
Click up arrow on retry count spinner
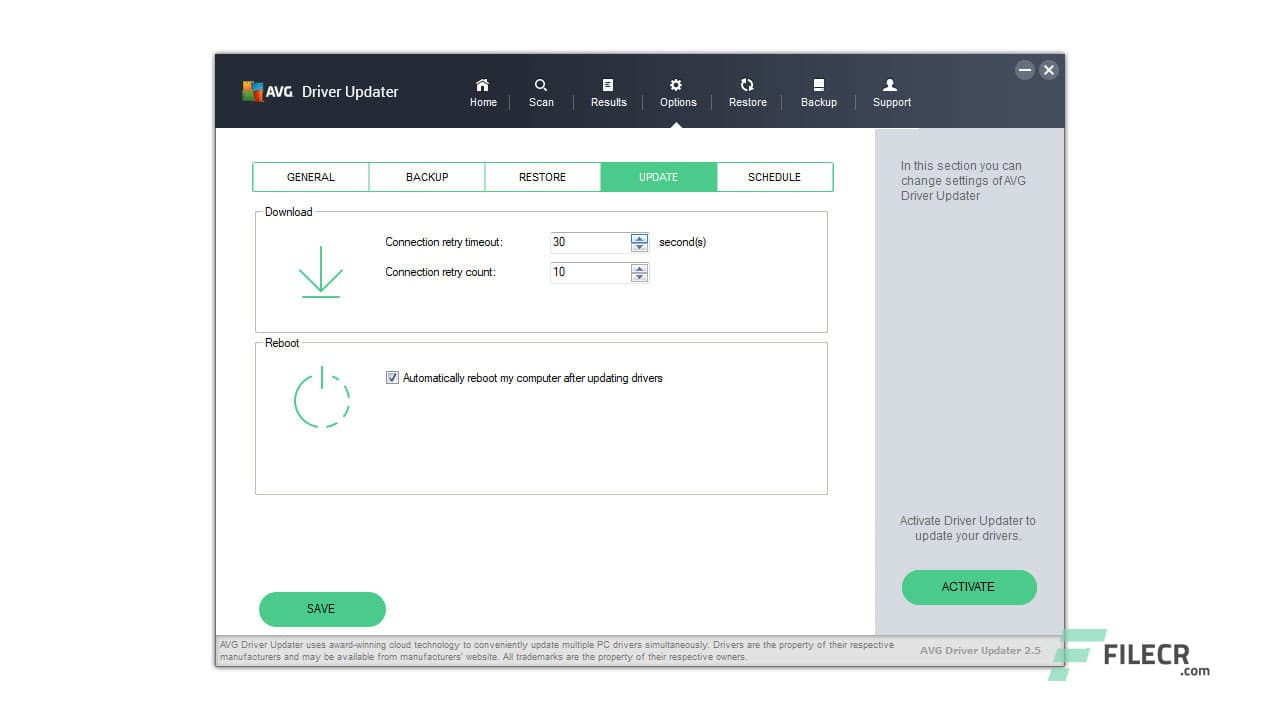tap(639, 267)
